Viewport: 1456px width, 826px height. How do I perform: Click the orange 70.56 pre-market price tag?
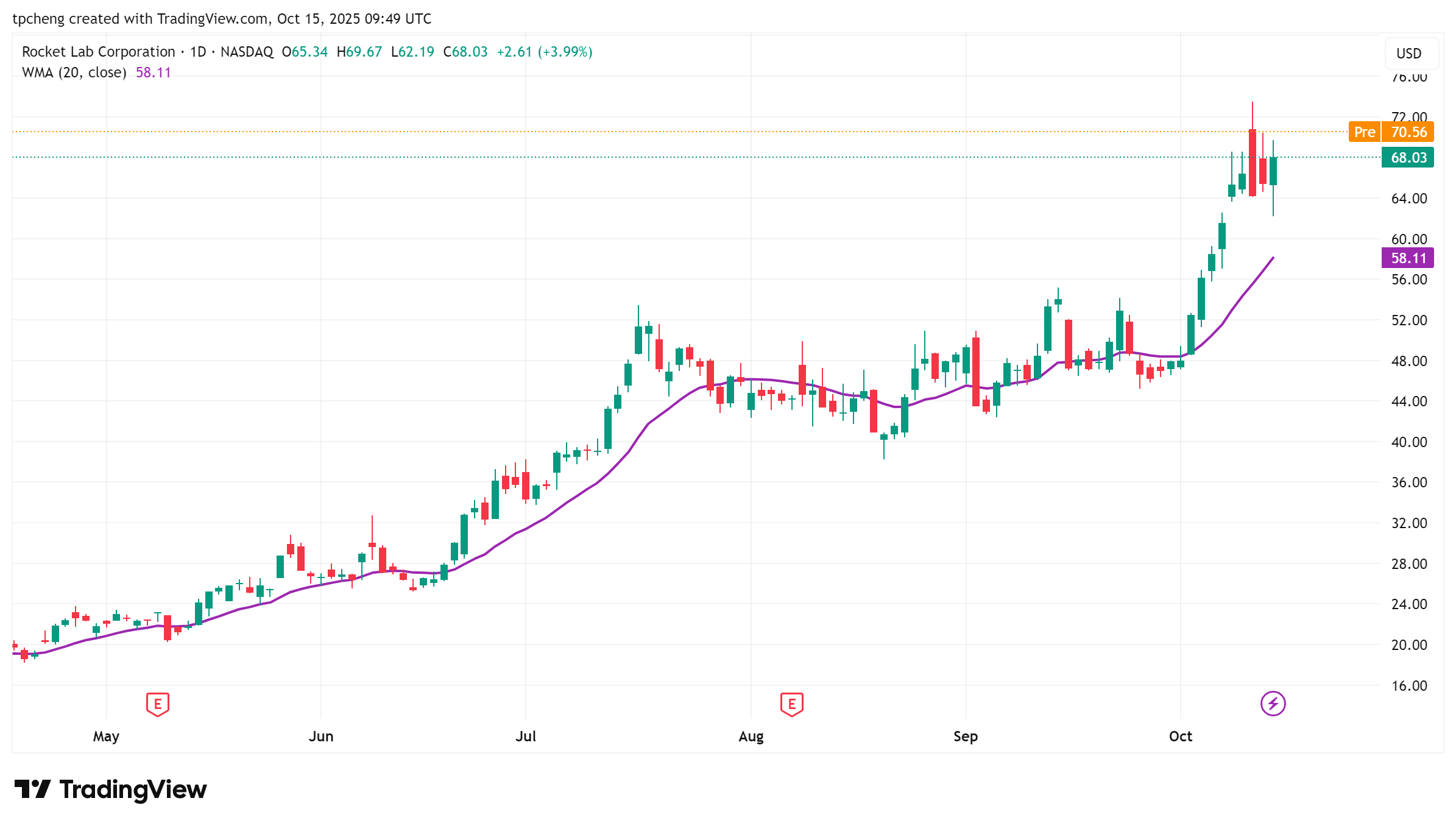click(x=1408, y=132)
